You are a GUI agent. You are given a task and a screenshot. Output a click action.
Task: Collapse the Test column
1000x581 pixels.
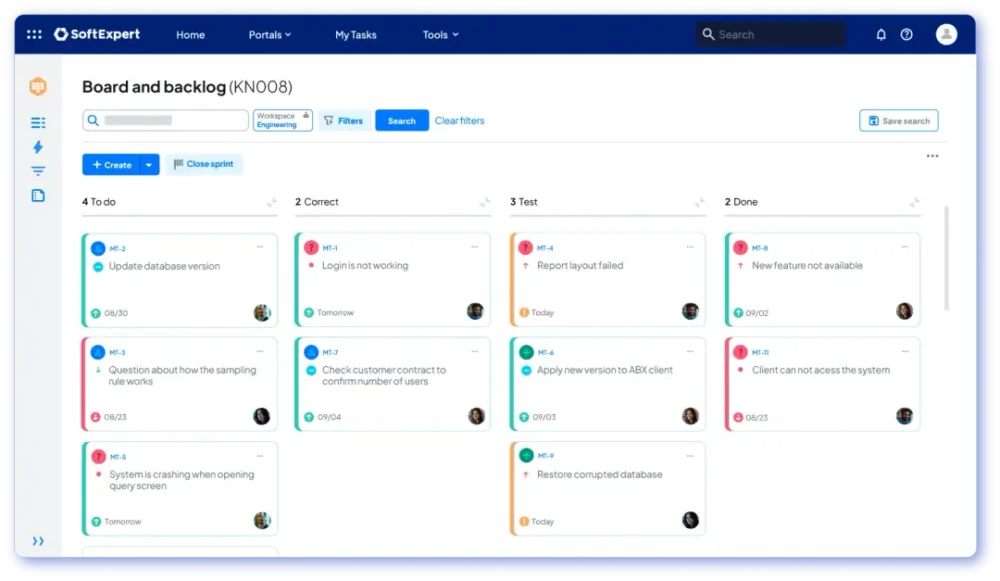pos(699,203)
